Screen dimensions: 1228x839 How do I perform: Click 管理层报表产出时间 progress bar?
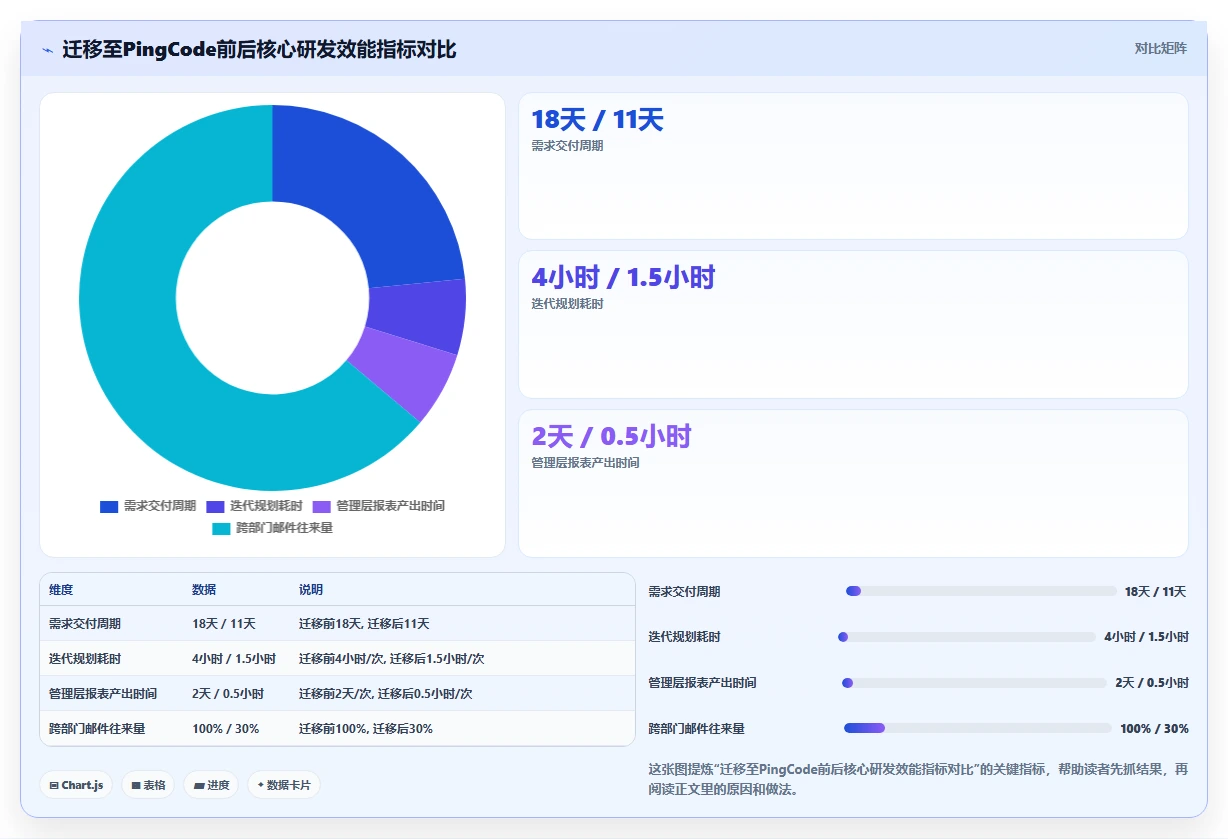pyautogui.click(x=975, y=683)
